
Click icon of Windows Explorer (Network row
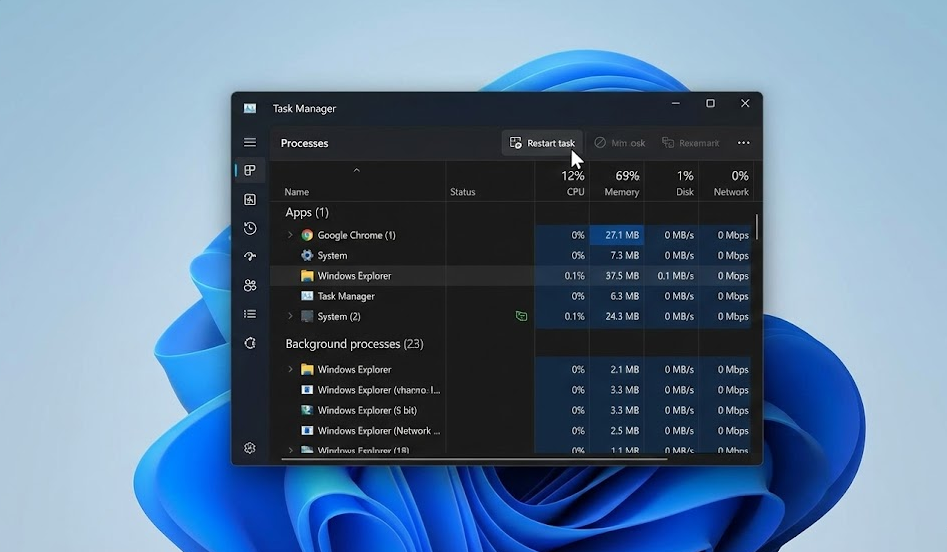[307, 431]
